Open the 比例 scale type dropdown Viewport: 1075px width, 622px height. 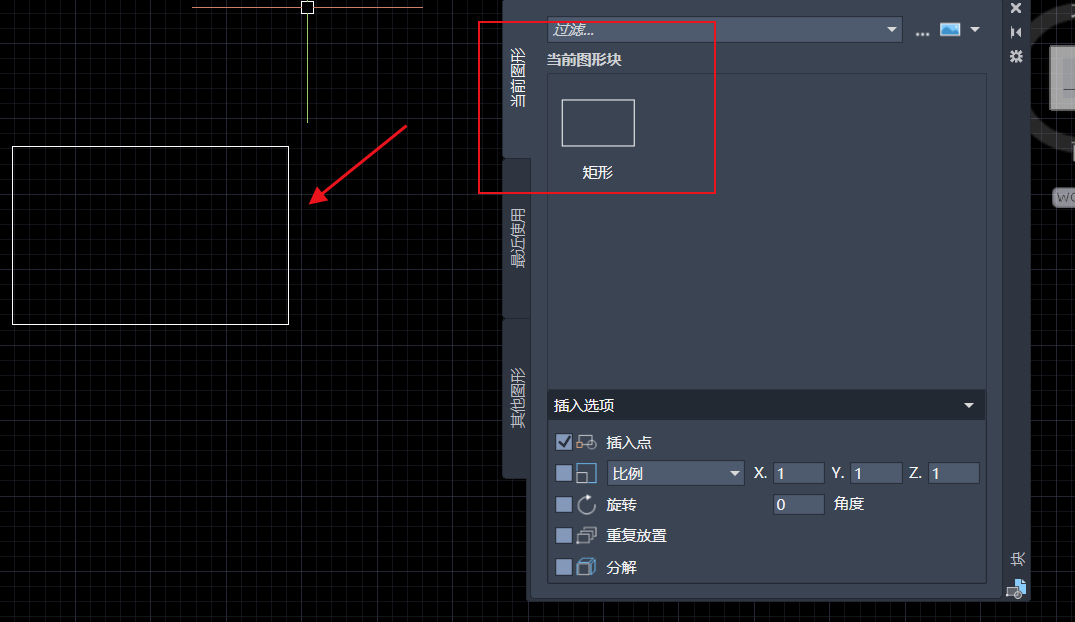676,473
